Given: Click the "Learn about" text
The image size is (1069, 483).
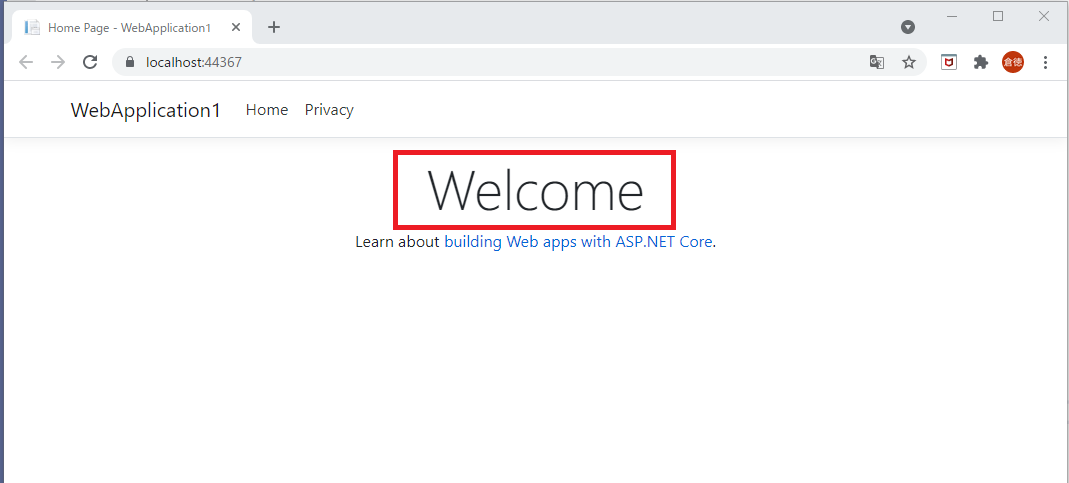Looking at the screenshot, I should (397, 242).
